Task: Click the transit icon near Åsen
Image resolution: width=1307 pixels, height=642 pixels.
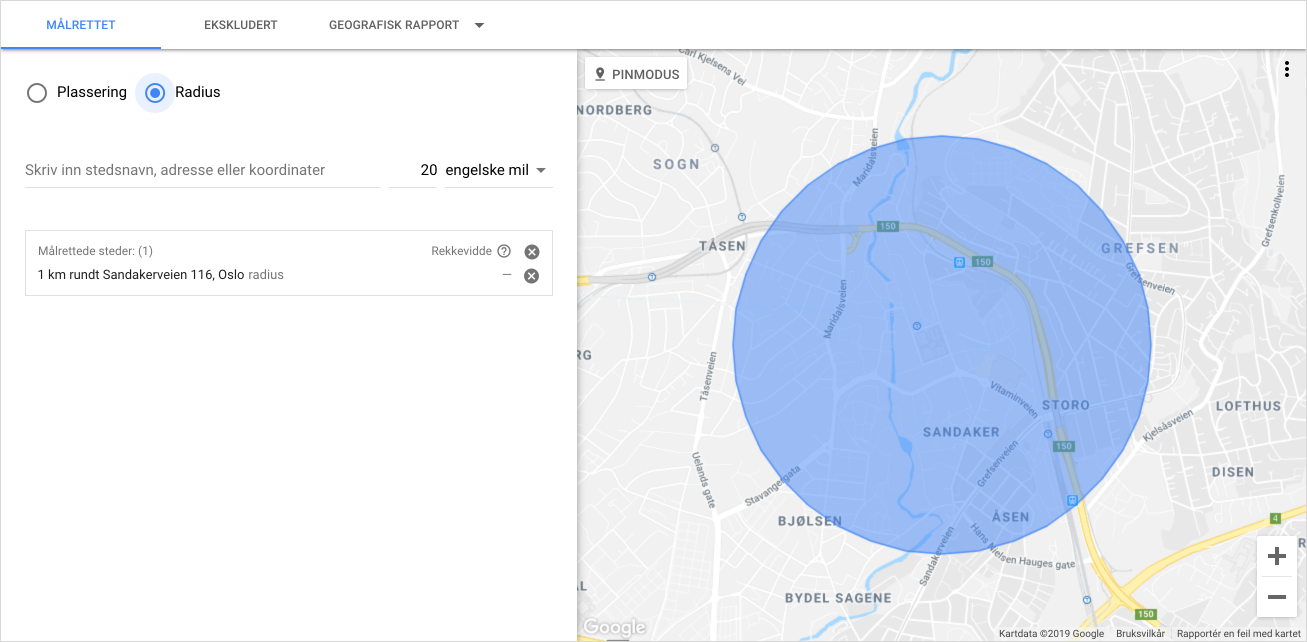Action: (x=1072, y=500)
